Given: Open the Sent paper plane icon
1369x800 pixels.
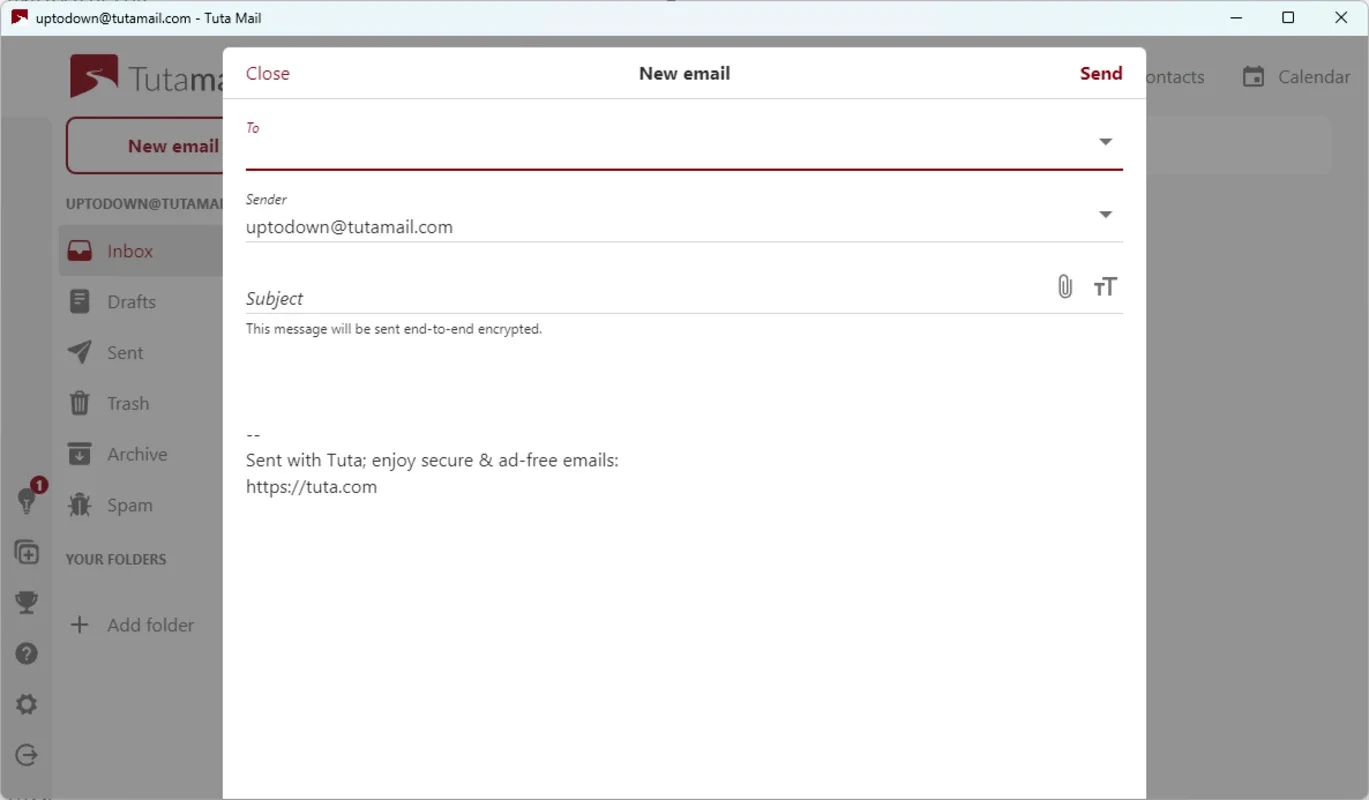Looking at the screenshot, I should pos(80,352).
